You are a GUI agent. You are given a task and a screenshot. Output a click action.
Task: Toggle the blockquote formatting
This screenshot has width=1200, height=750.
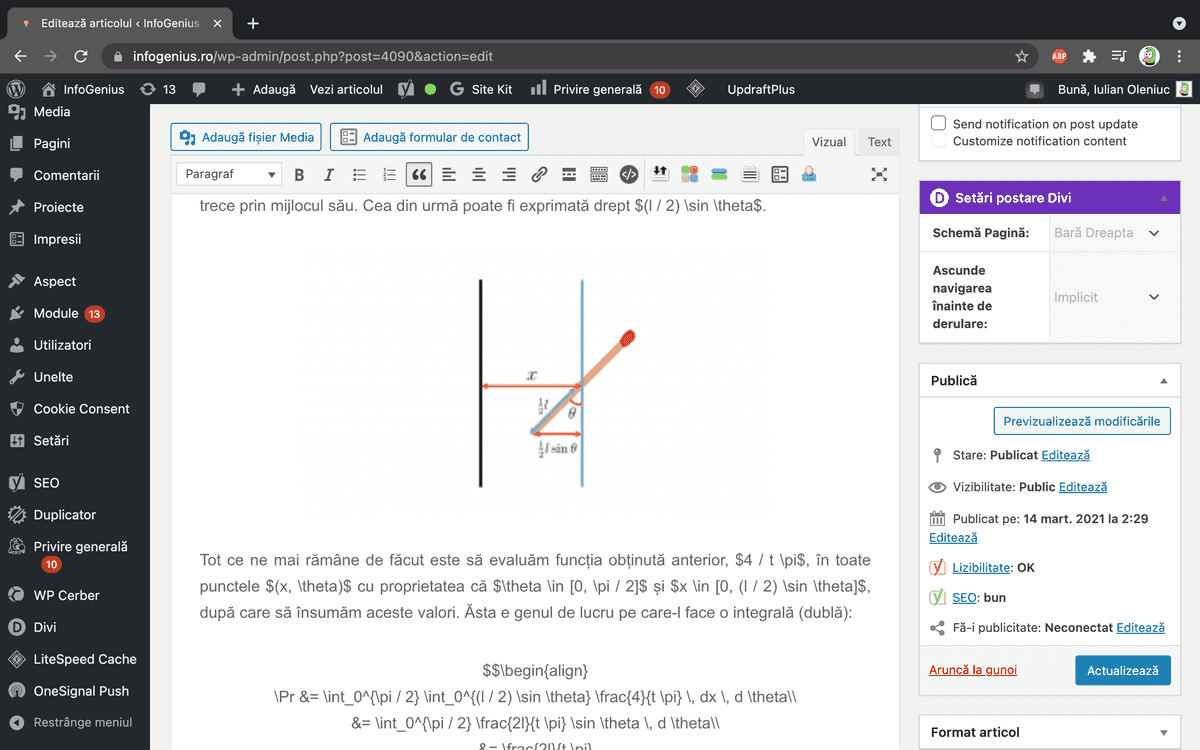tap(419, 174)
